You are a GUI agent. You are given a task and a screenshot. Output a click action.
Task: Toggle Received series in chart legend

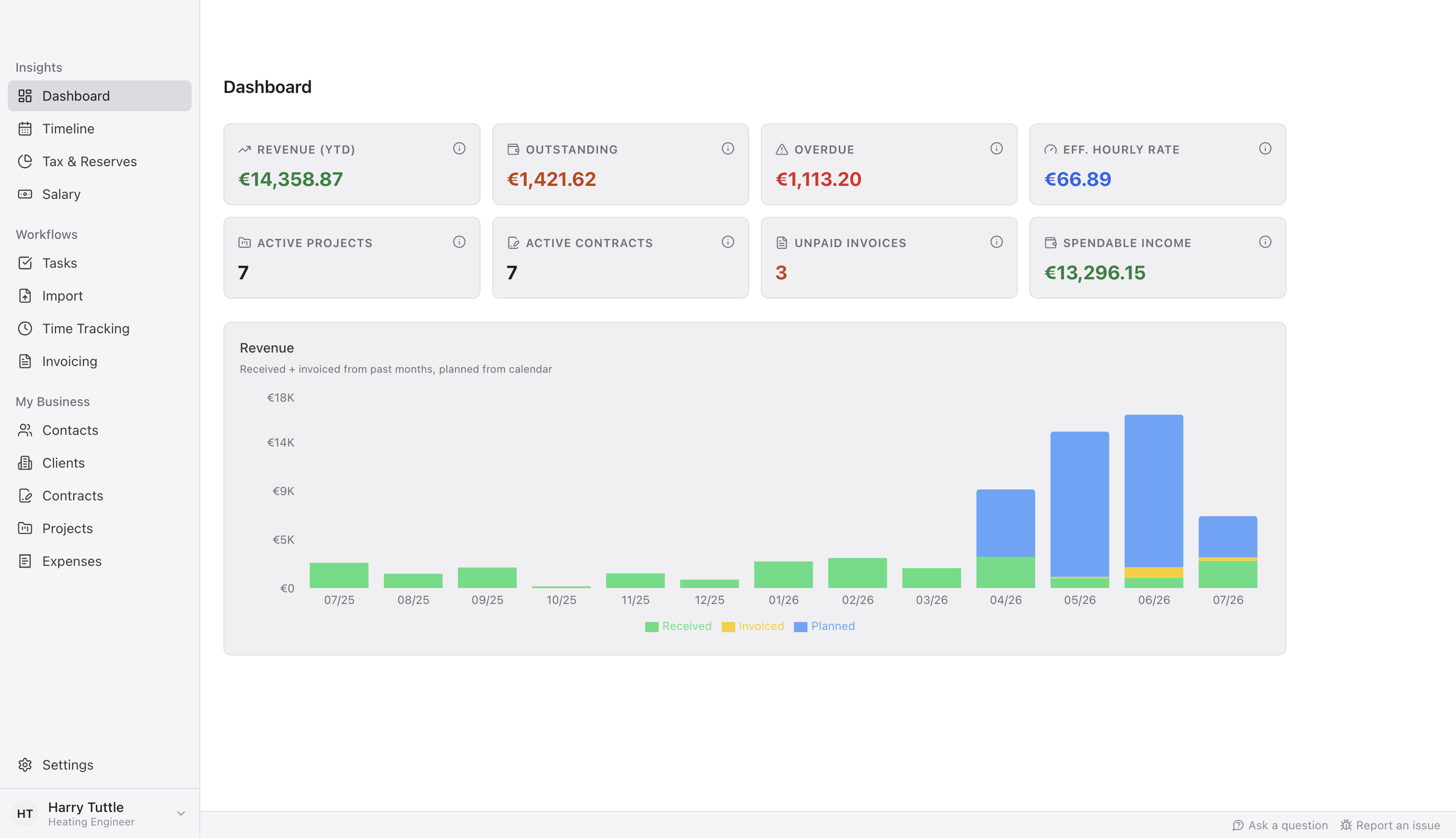click(678, 626)
